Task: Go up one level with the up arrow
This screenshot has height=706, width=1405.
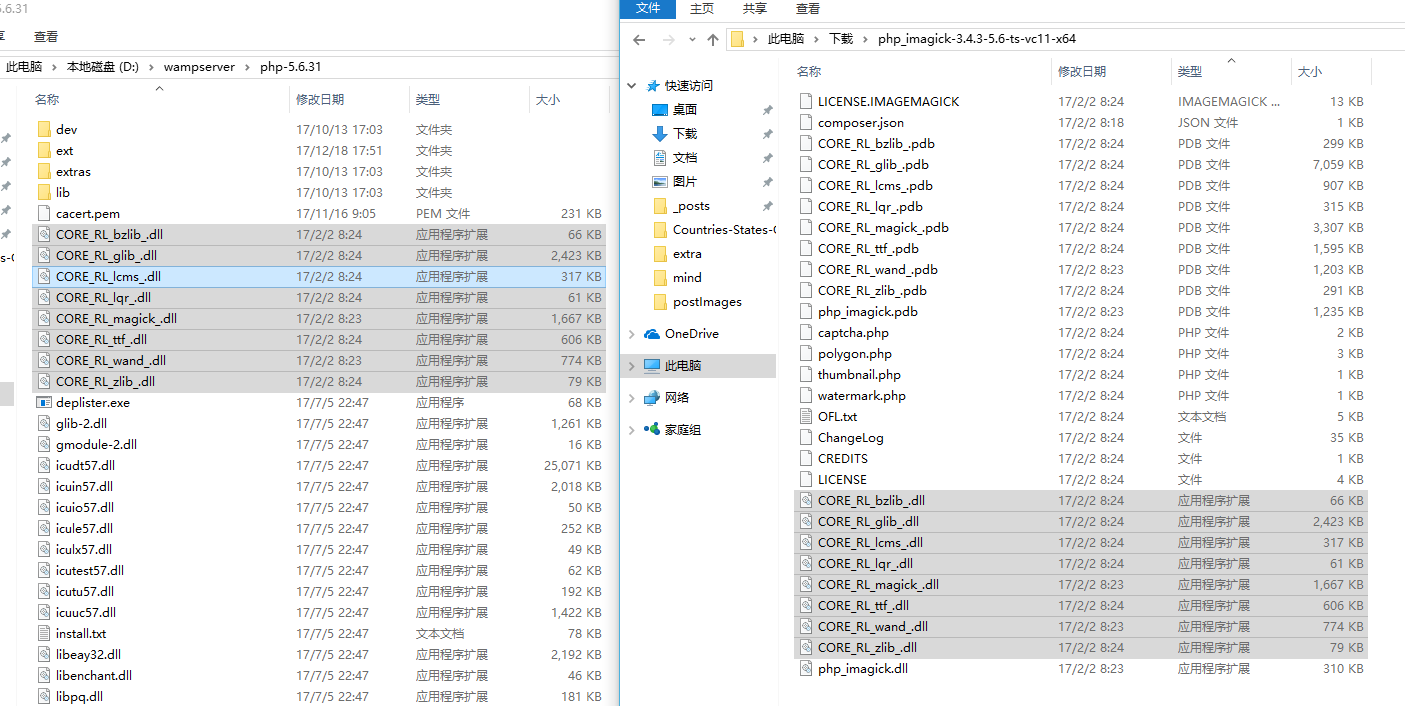Action: pos(712,39)
